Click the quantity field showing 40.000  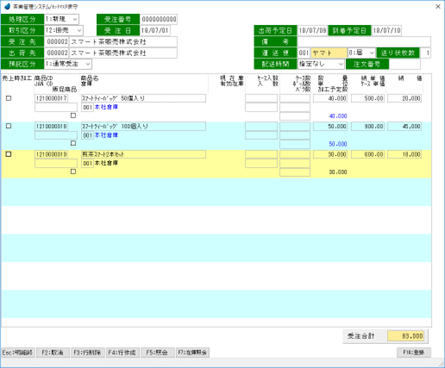tap(330, 98)
